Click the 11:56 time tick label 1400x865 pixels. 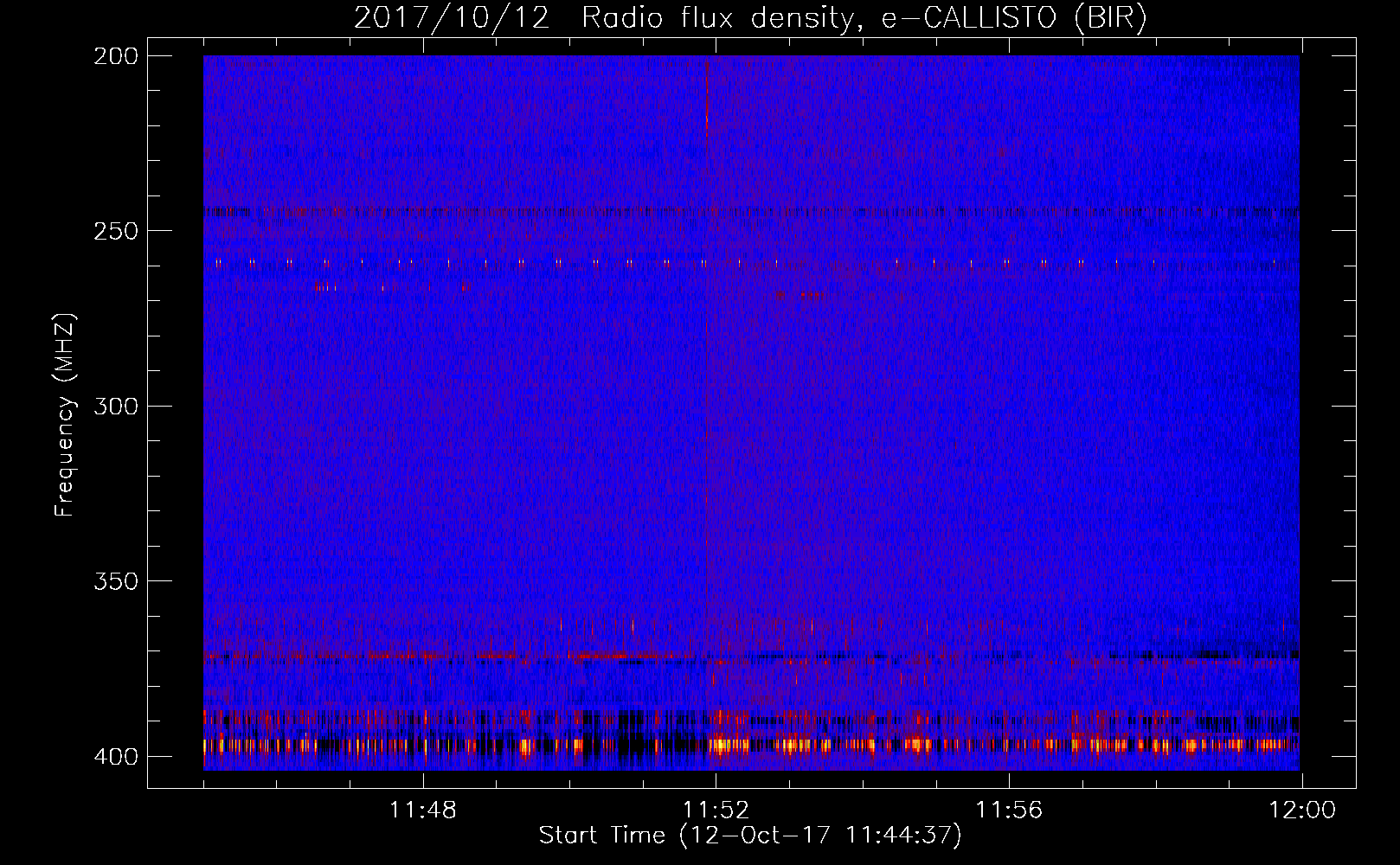(x=1009, y=811)
